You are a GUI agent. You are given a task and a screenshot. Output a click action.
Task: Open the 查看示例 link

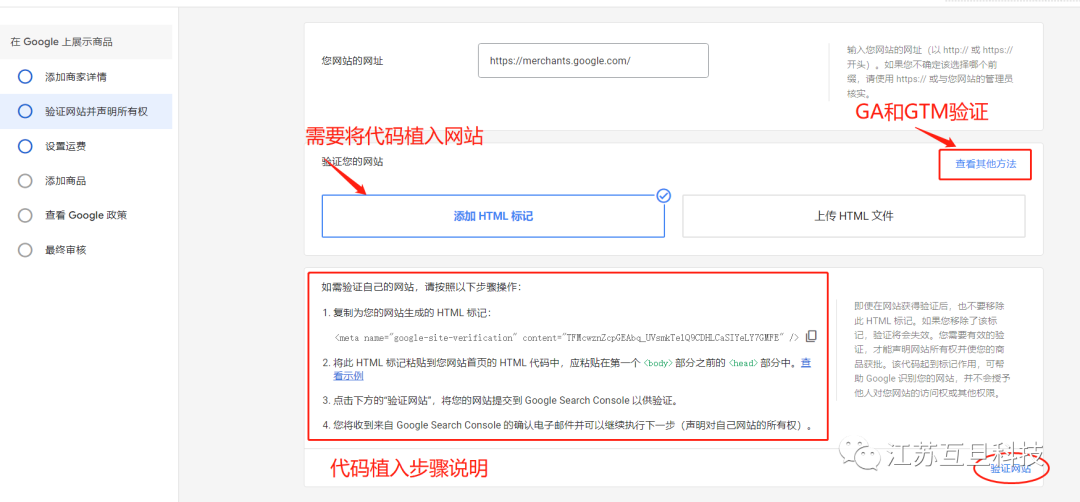tap(348, 376)
